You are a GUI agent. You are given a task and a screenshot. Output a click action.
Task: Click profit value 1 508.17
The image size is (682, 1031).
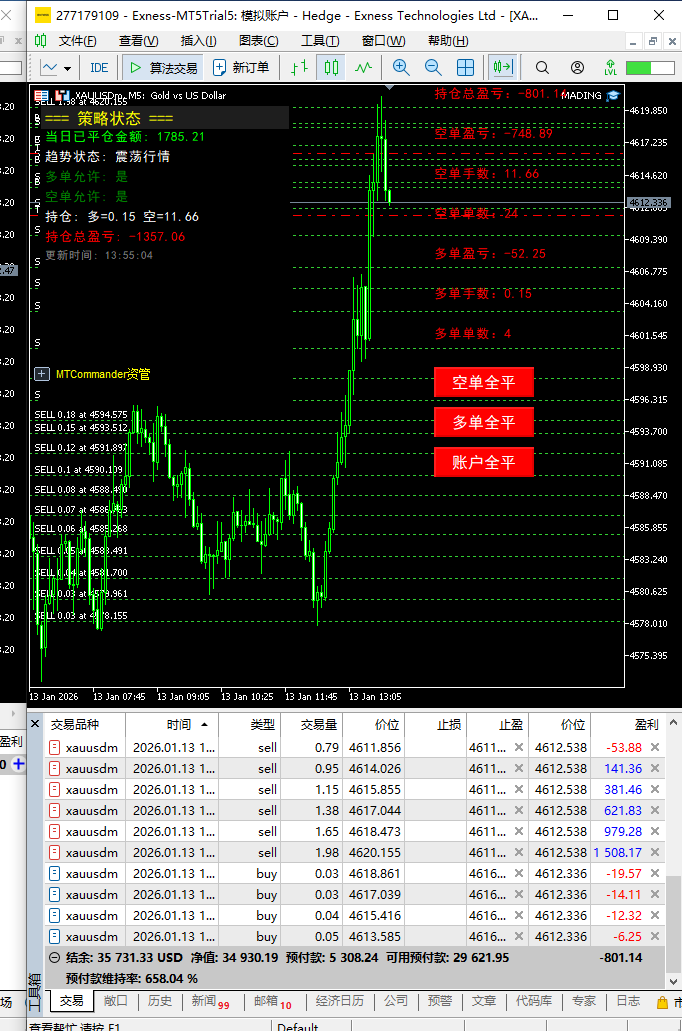pyautogui.click(x=618, y=852)
